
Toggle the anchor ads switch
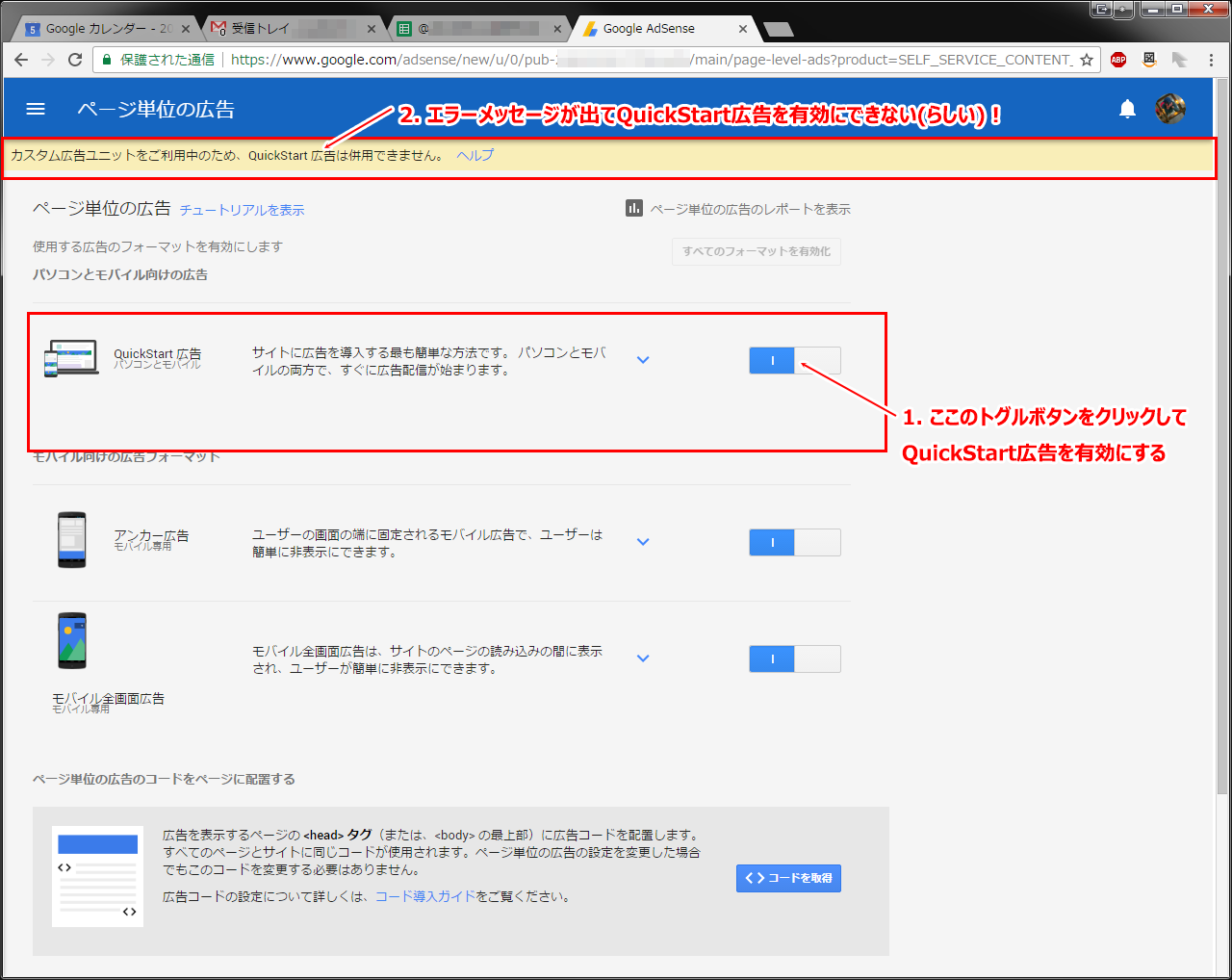click(795, 542)
